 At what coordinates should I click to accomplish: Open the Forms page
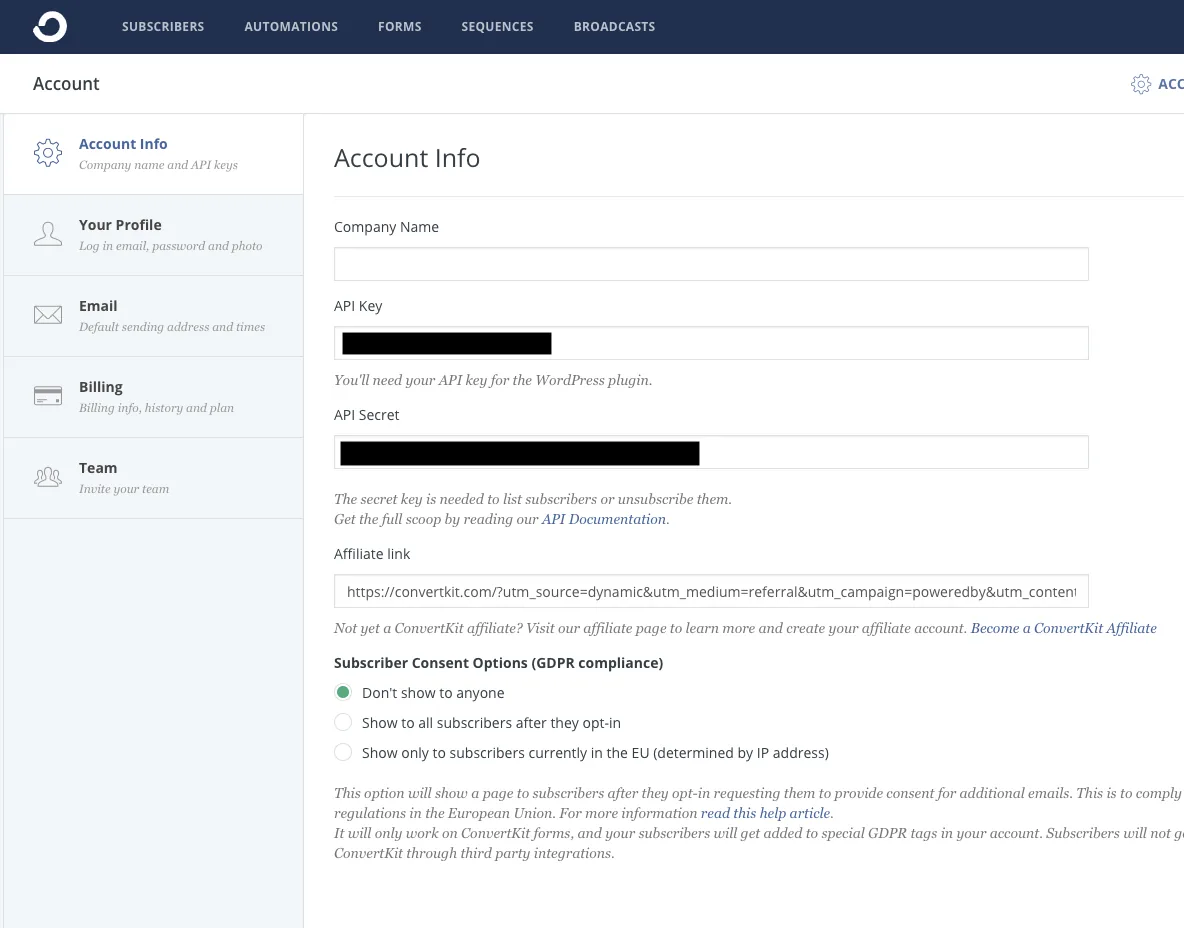(399, 26)
